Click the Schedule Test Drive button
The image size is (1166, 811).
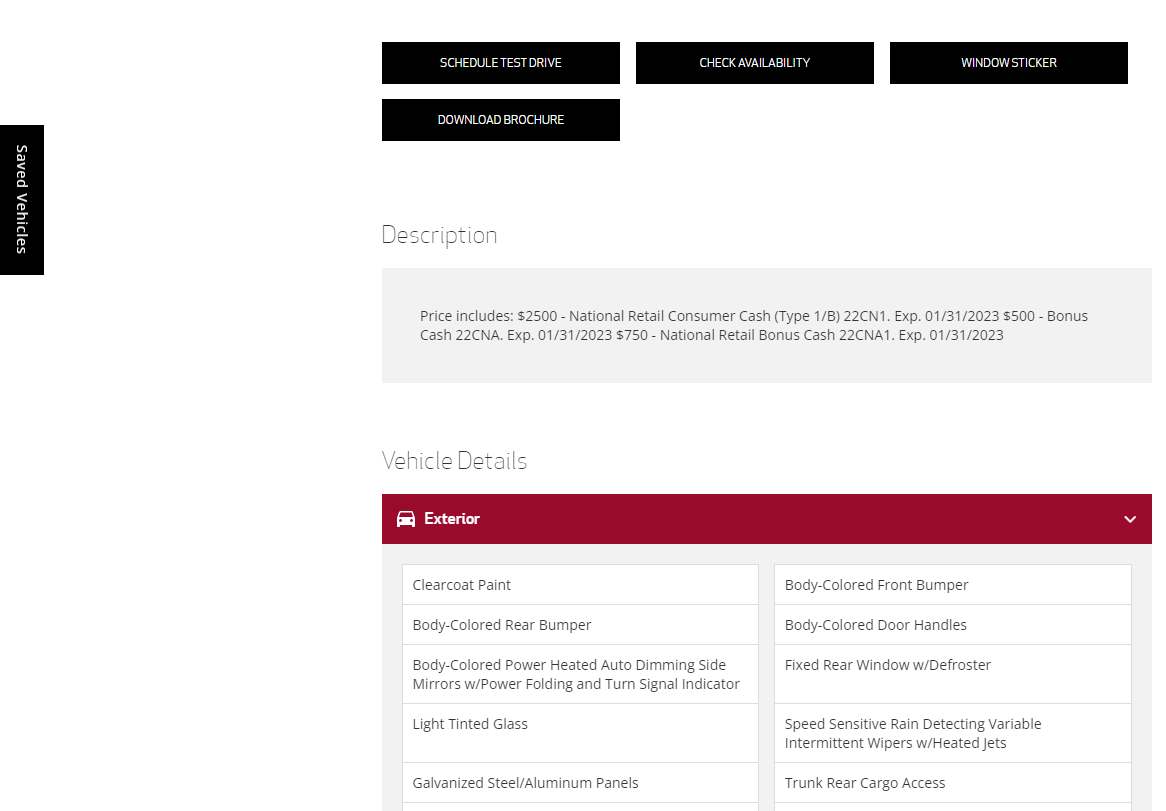click(x=500, y=63)
